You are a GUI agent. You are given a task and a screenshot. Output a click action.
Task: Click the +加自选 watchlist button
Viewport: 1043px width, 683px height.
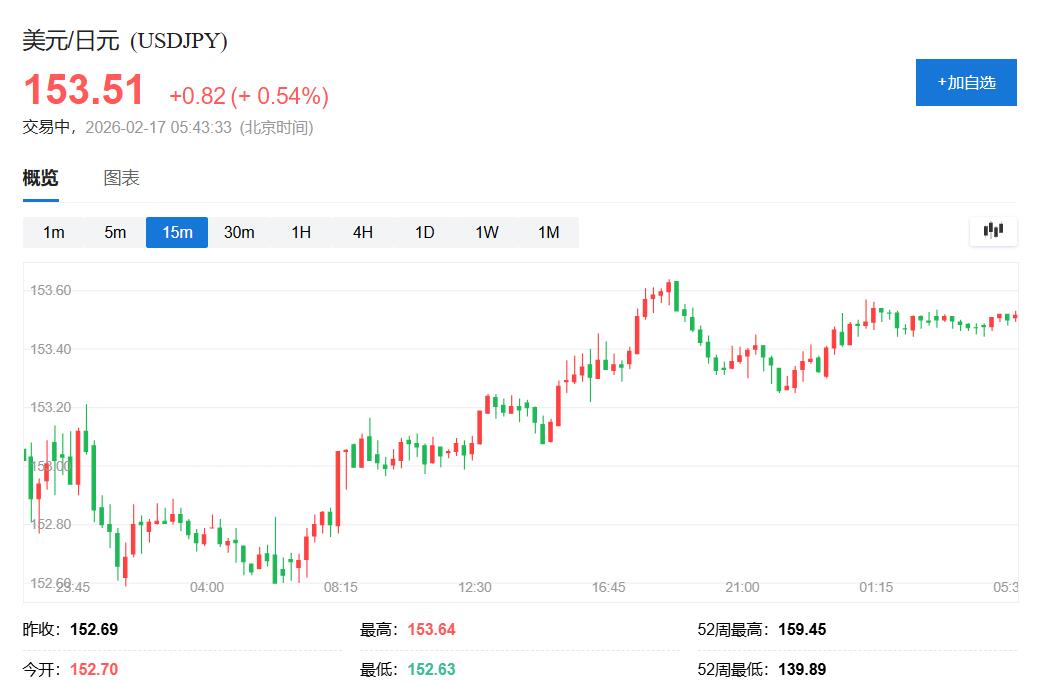tap(966, 82)
